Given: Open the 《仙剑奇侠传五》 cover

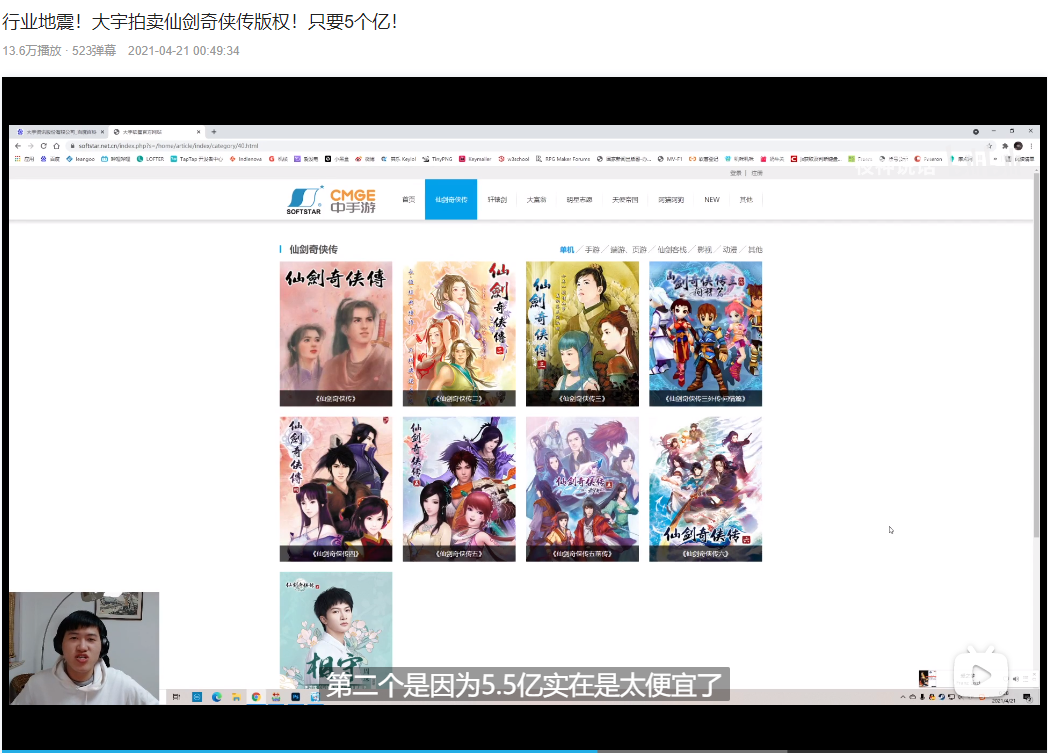Looking at the screenshot, I should pos(459,489).
